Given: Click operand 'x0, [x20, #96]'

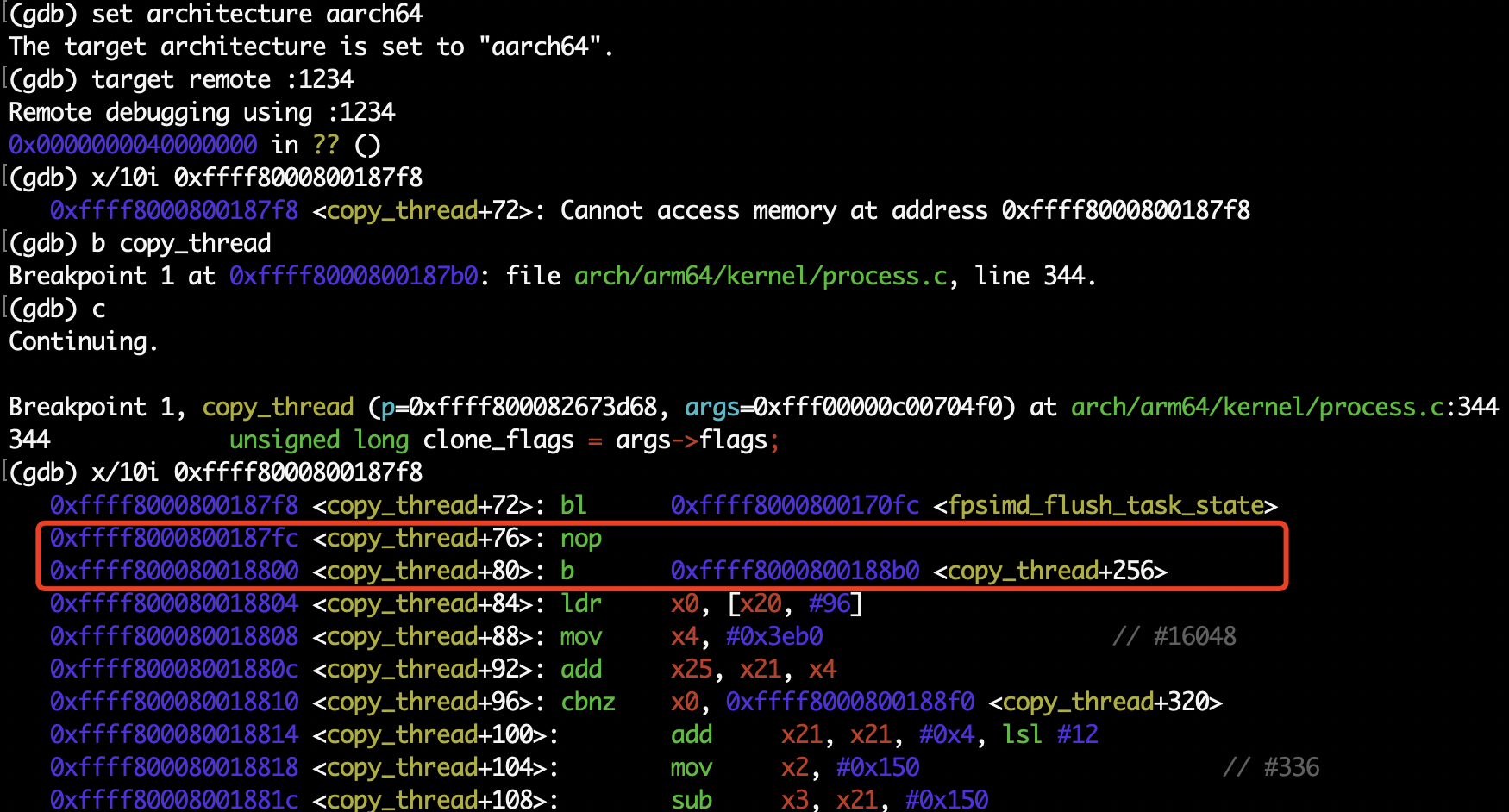Looking at the screenshot, I should [x=767, y=603].
